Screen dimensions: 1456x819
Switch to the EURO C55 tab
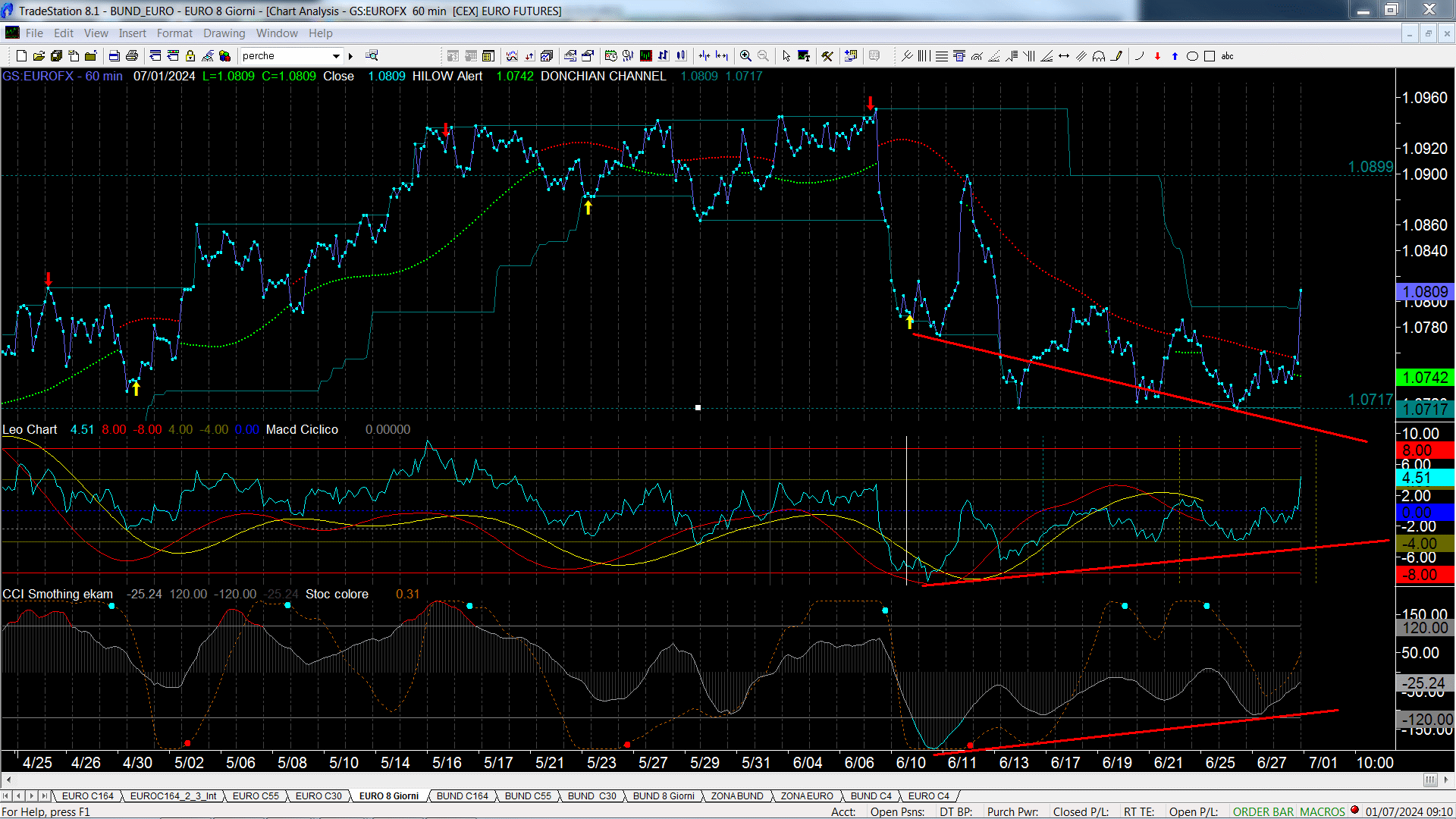(x=256, y=795)
